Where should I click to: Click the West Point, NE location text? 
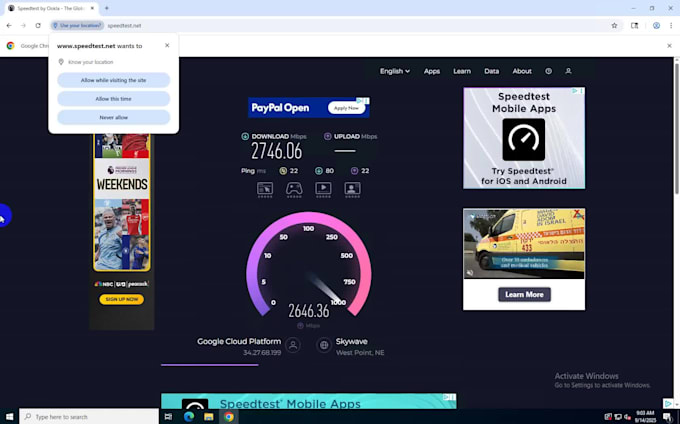coord(360,353)
